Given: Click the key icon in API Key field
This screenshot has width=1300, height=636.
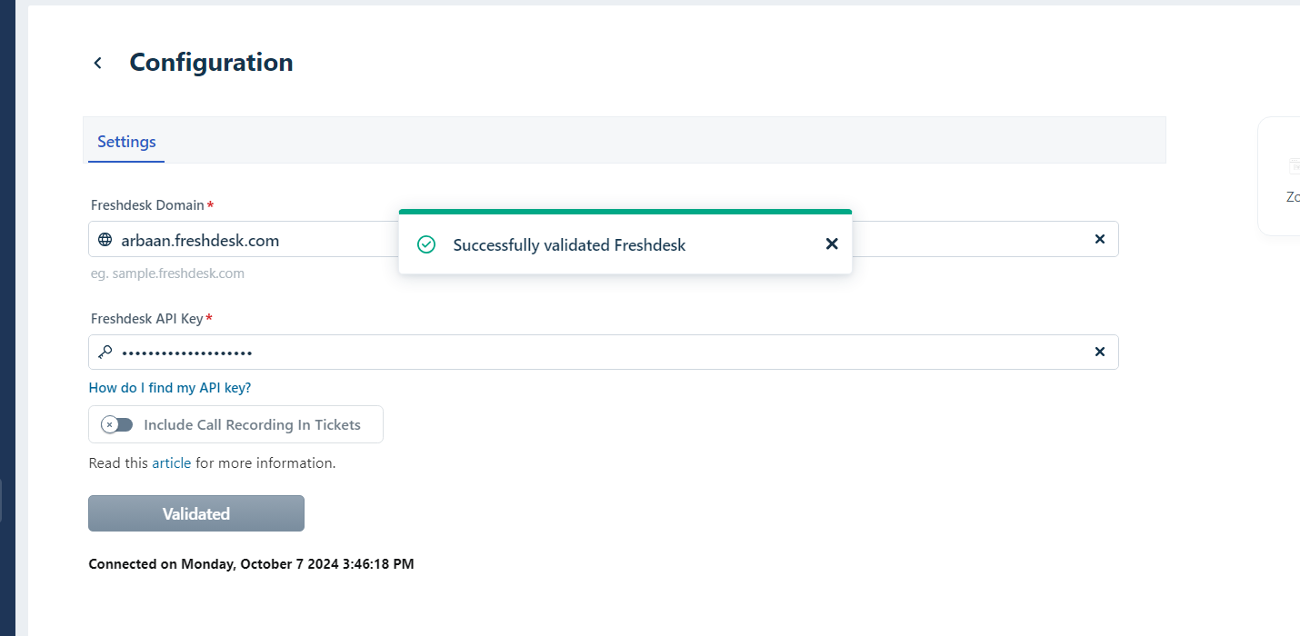Looking at the screenshot, I should tap(105, 352).
